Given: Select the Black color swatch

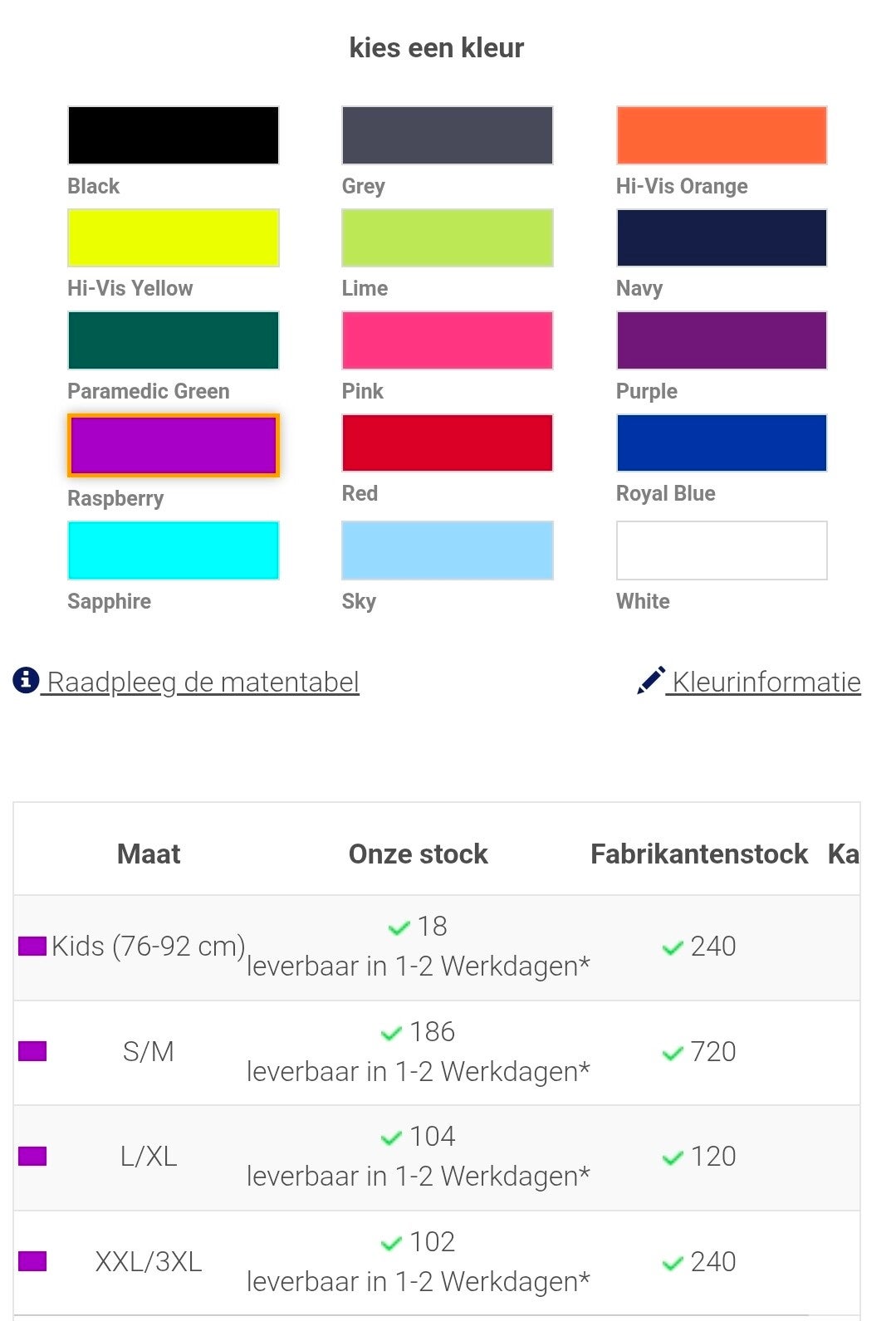Looking at the screenshot, I should coord(173,135).
